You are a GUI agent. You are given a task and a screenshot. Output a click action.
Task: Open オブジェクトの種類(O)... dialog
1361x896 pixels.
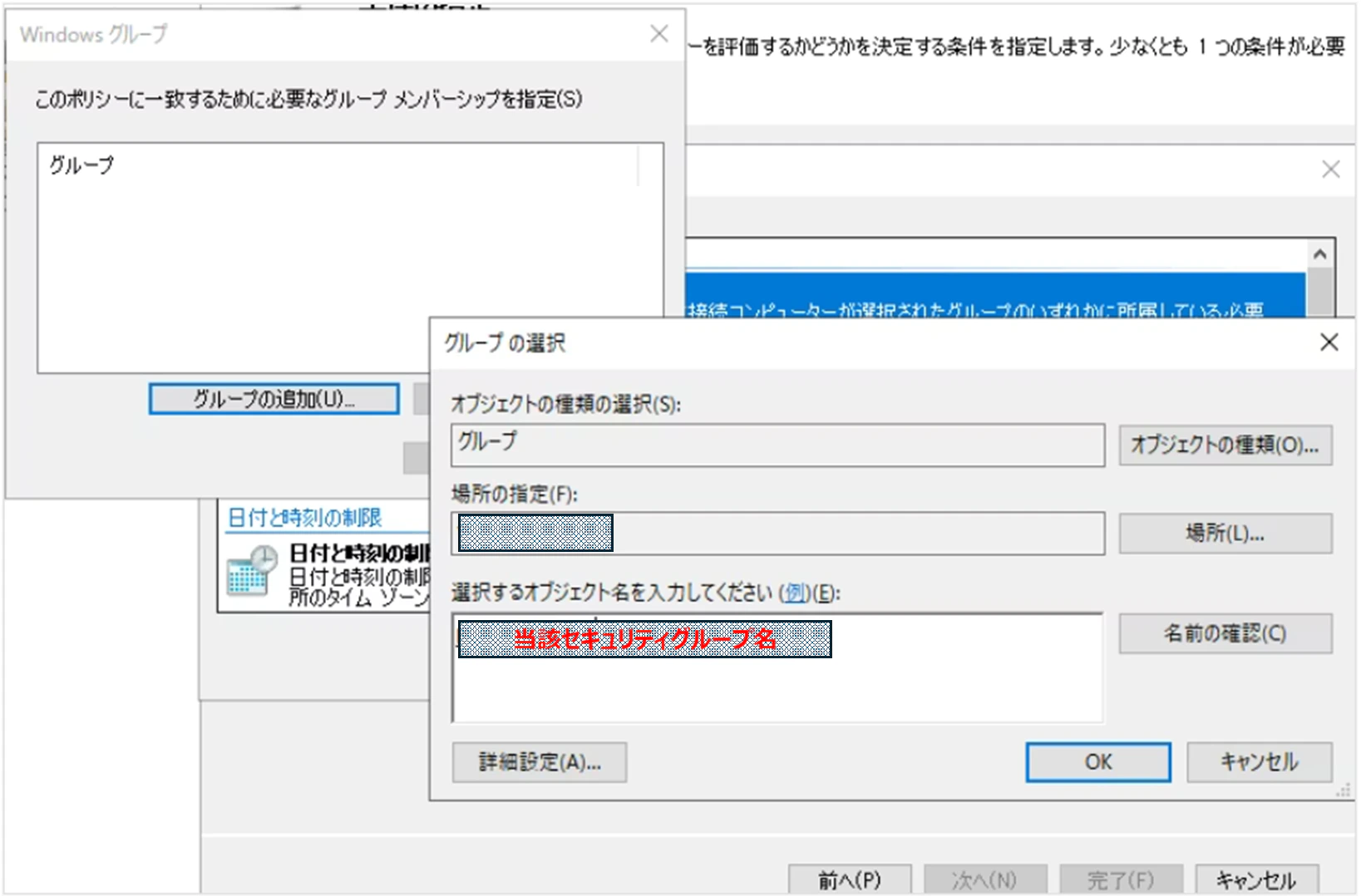pos(1225,446)
